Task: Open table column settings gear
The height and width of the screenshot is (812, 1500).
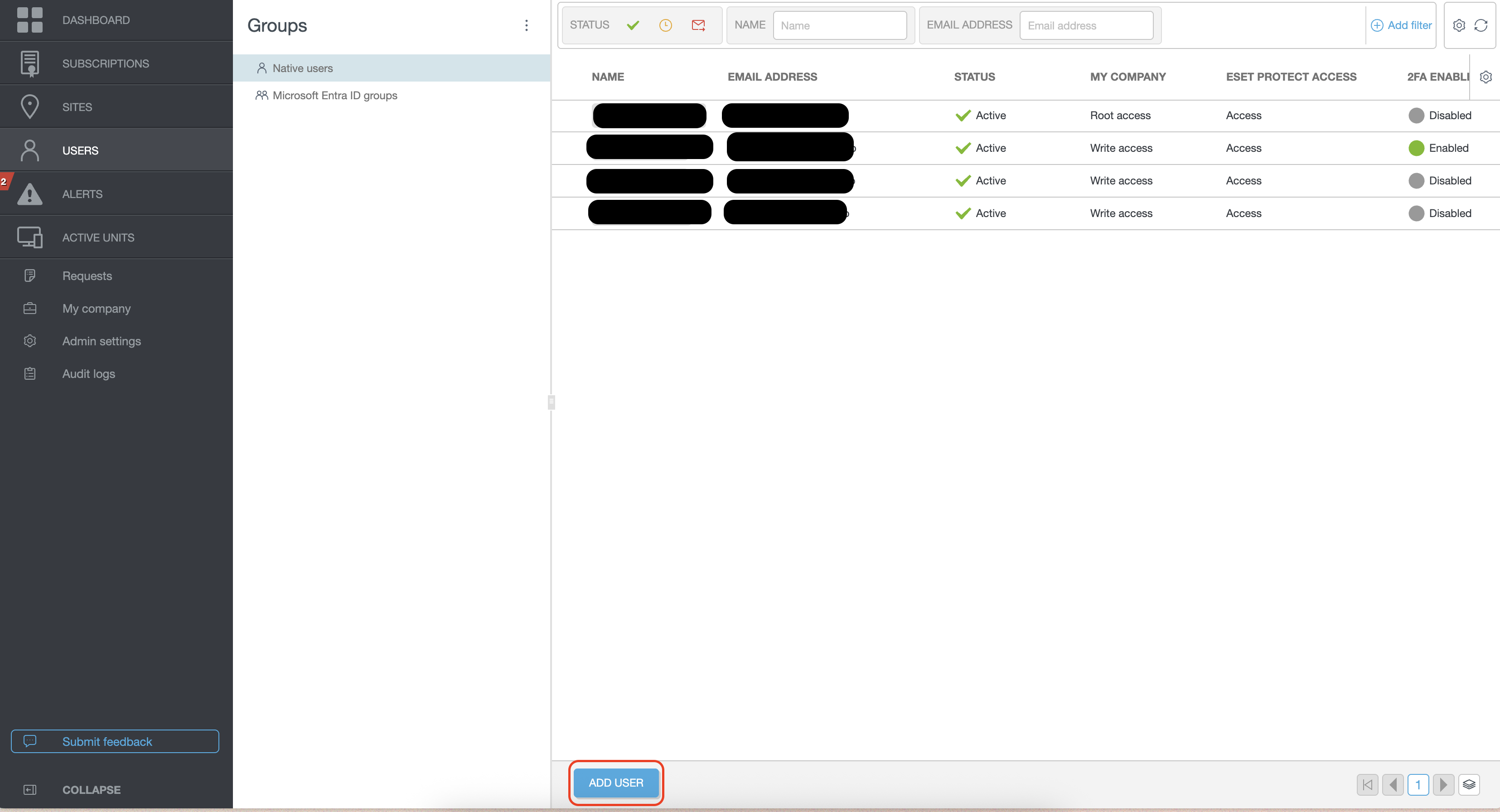Action: tap(1485, 77)
